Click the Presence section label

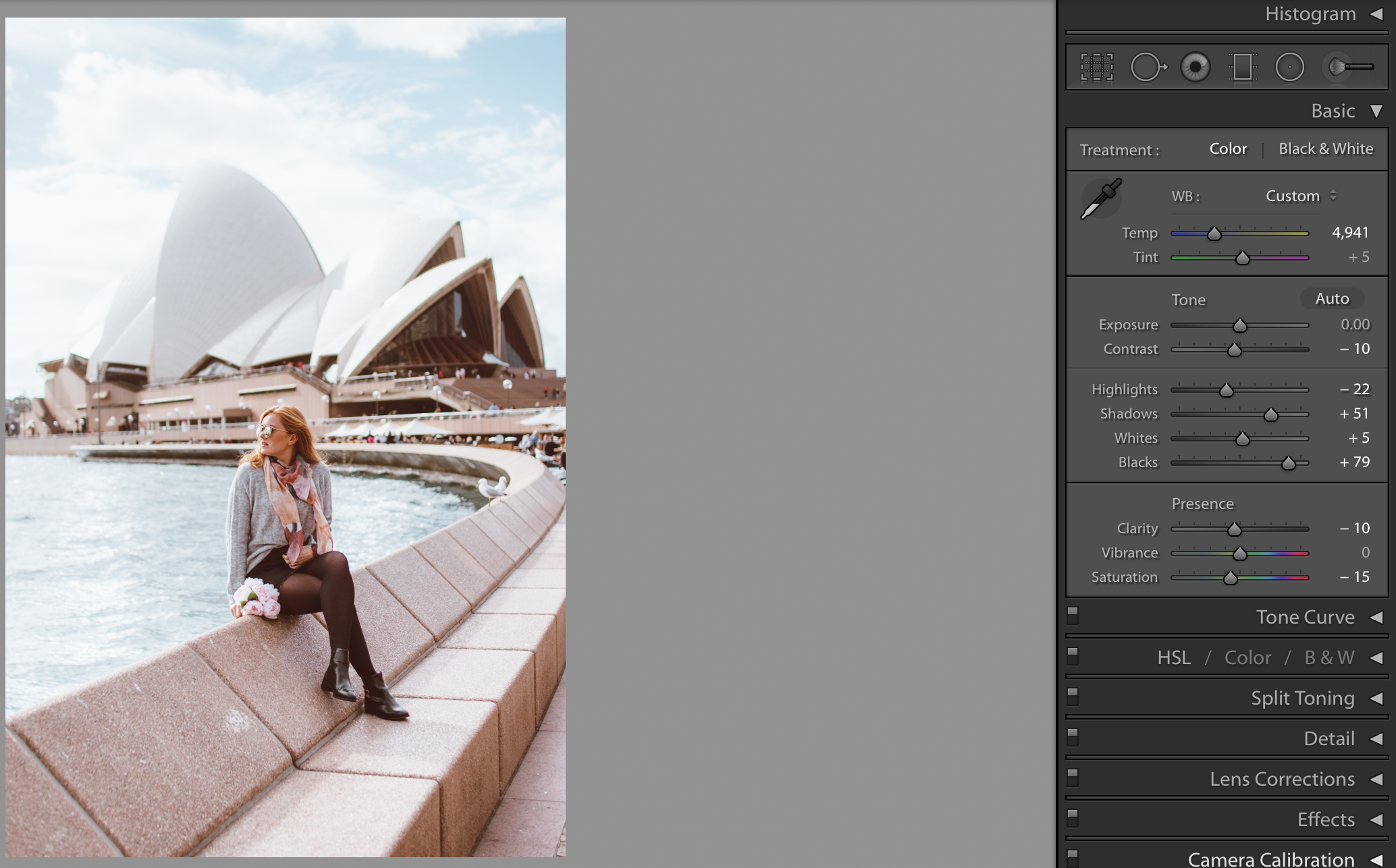1202,504
